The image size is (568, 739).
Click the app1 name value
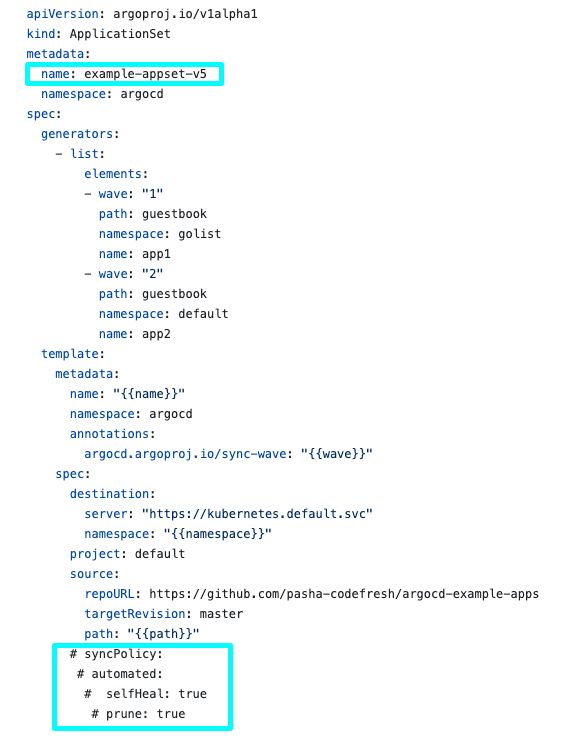pyautogui.click(x=156, y=254)
